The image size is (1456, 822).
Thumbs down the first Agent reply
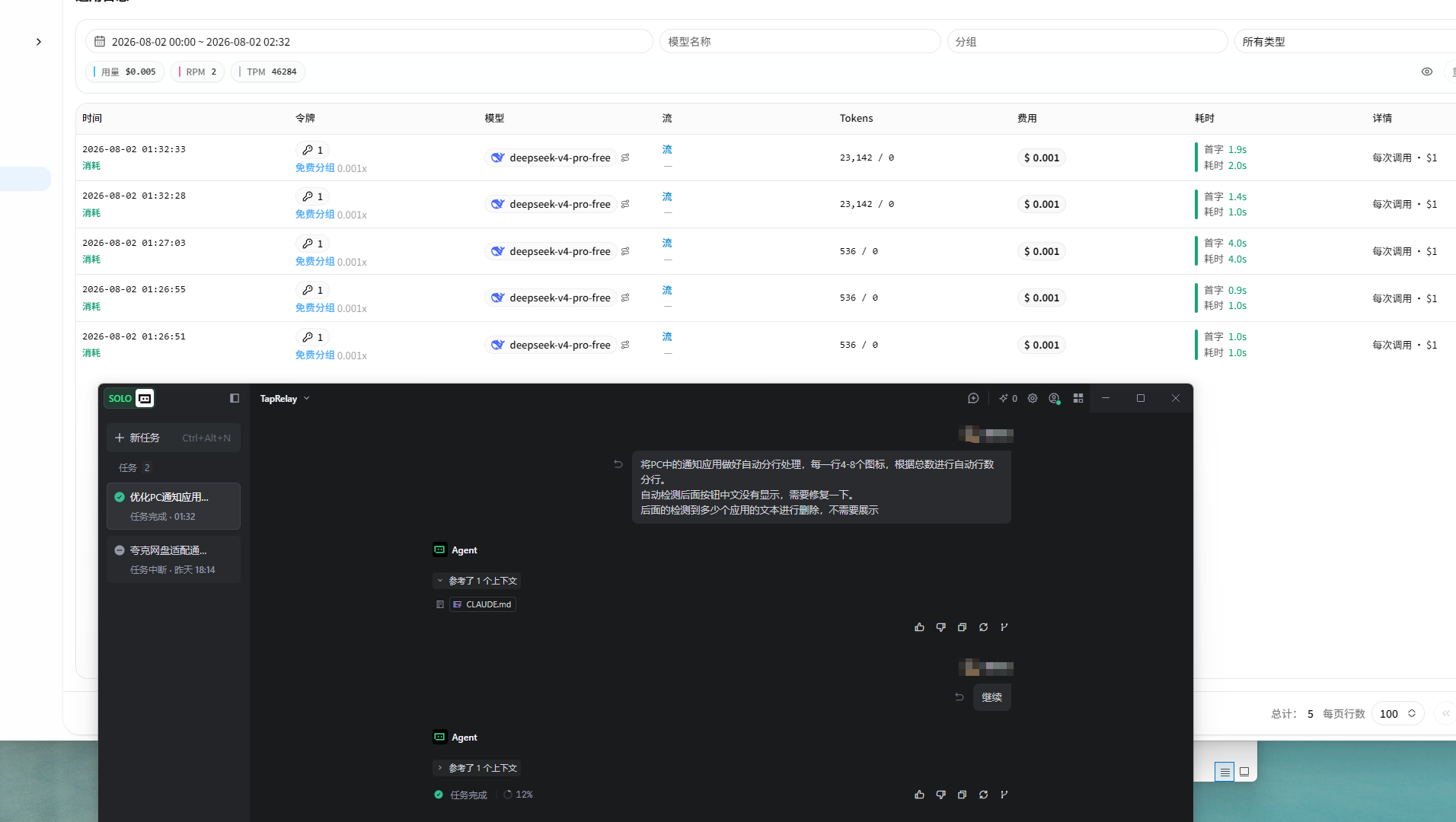point(940,627)
